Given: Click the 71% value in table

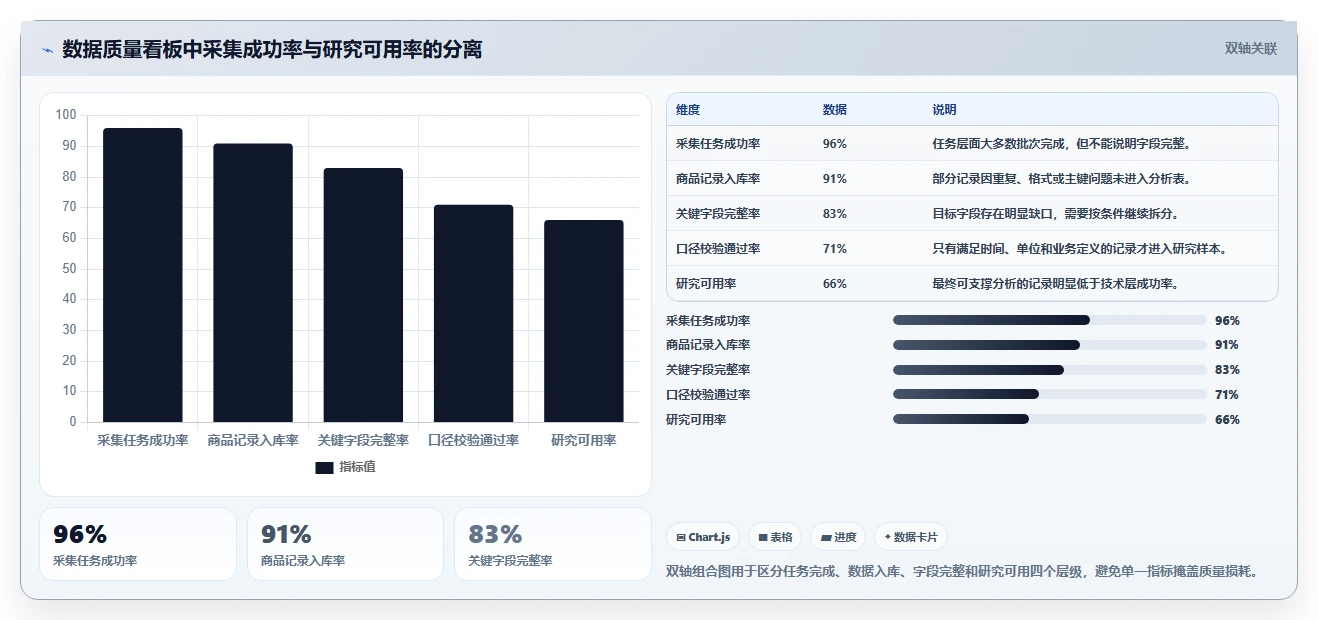Looking at the screenshot, I should (x=835, y=249).
